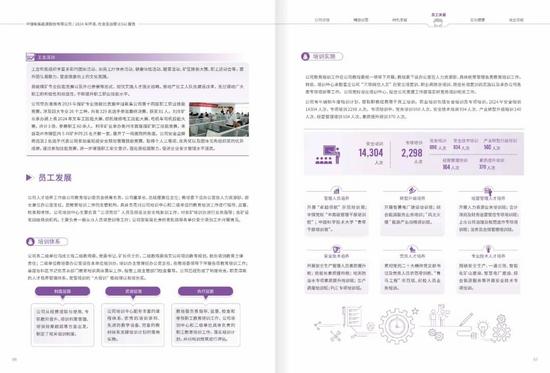The image size is (550, 373).
Task: Click the icon above 专业技术人才培养 card
Action: pos(488,249)
